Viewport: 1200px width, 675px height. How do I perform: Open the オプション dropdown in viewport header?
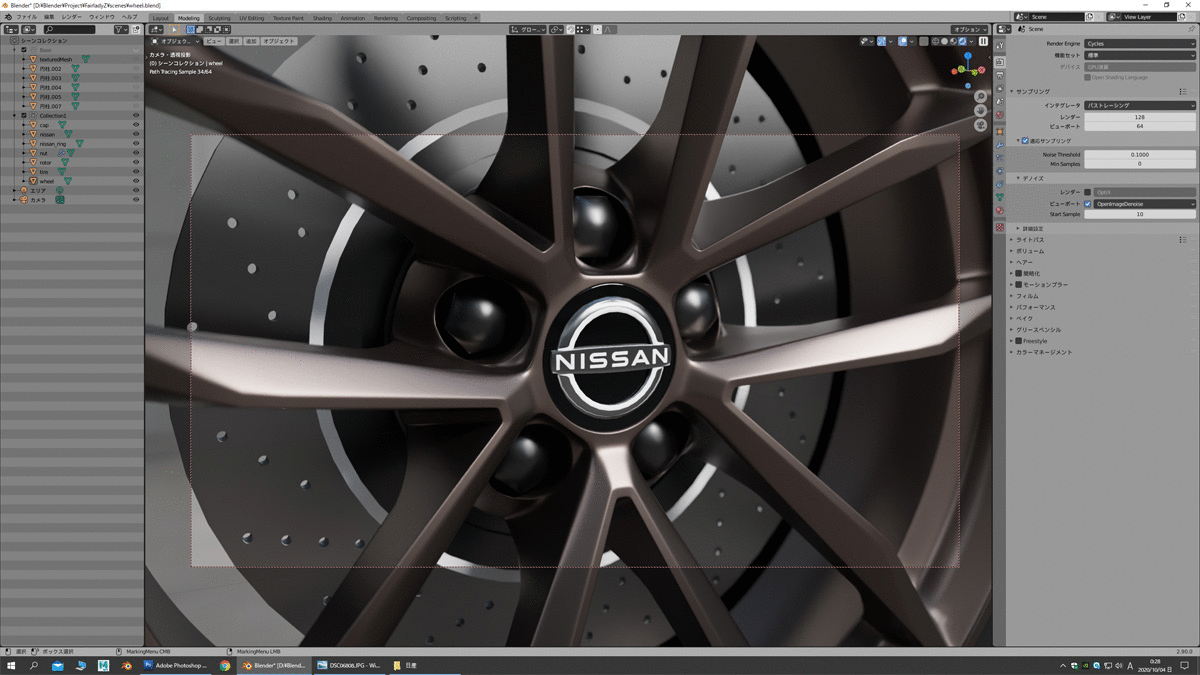(x=969, y=30)
